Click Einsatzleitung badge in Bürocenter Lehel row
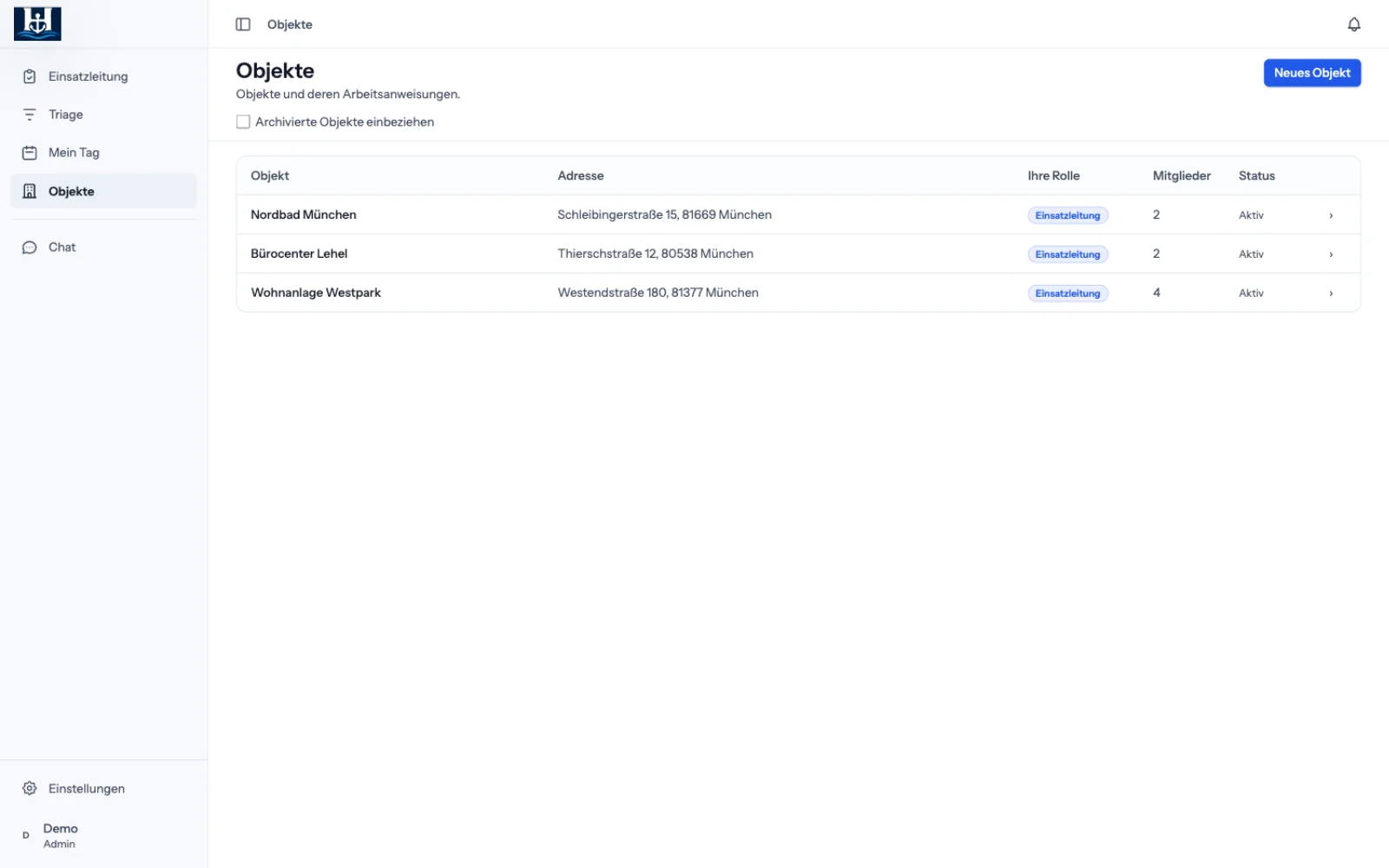Image resolution: width=1389 pixels, height=868 pixels. (1068, 254)
